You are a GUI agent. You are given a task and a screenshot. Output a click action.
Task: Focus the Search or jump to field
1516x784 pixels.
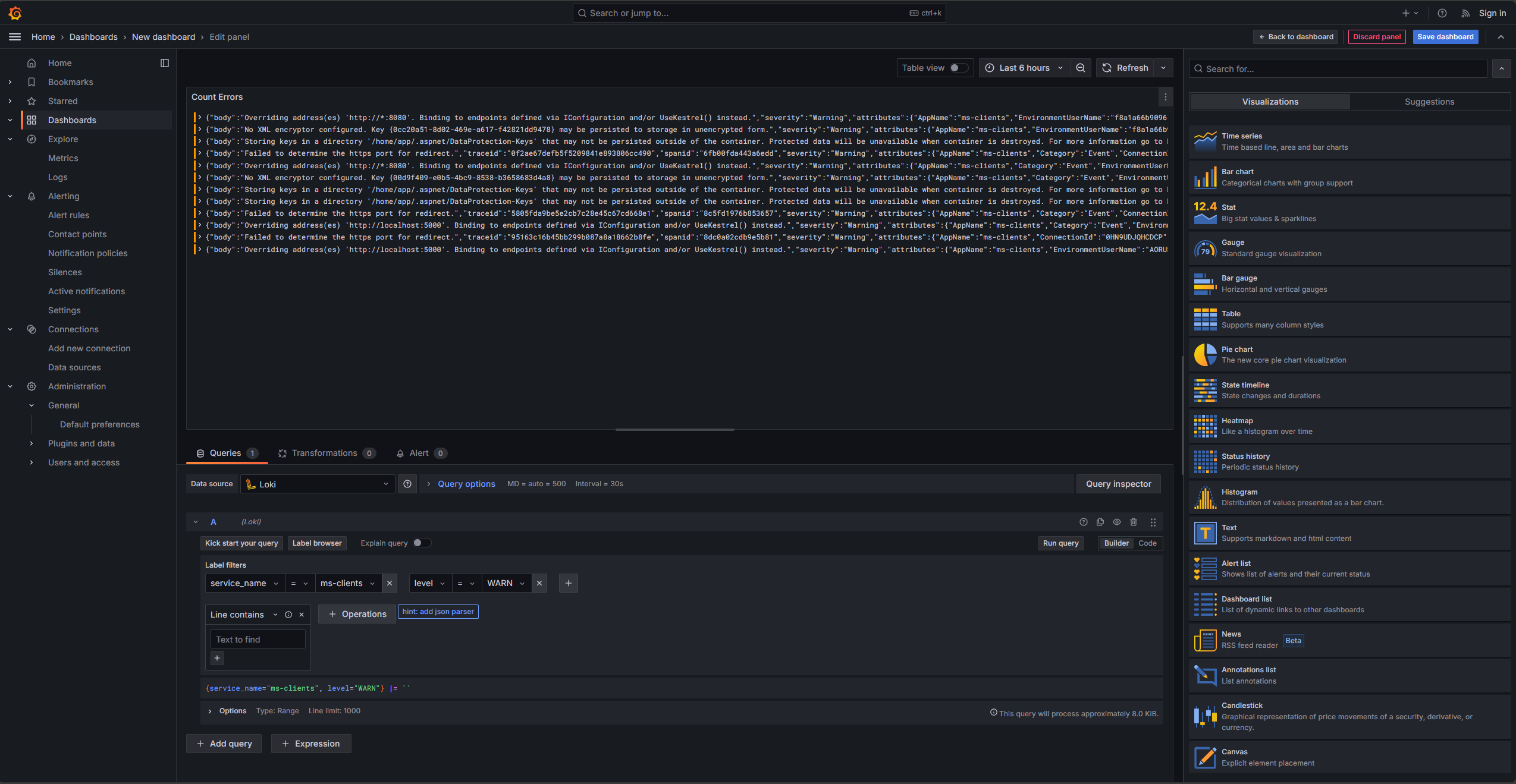pyautogui.click(x=759, y=13)
